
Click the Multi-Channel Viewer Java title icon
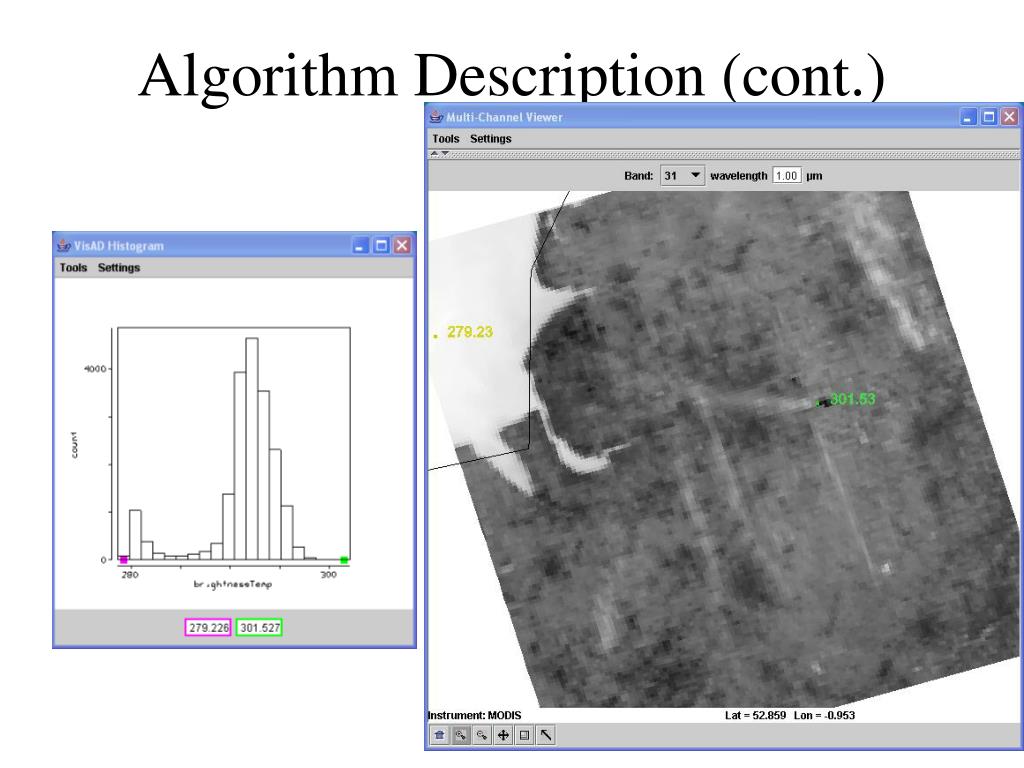pos(437,117)
